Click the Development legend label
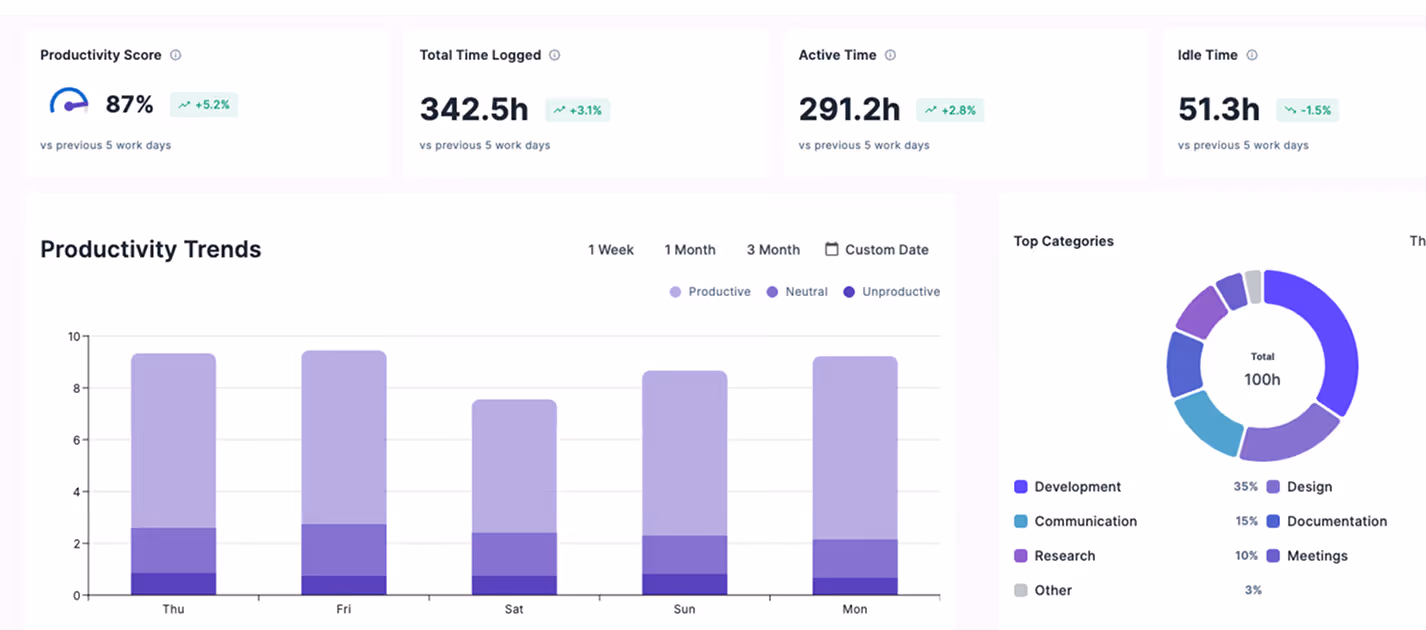Image resolution: width=1426 pixels, height=630 pixels. coord(1078,487)
